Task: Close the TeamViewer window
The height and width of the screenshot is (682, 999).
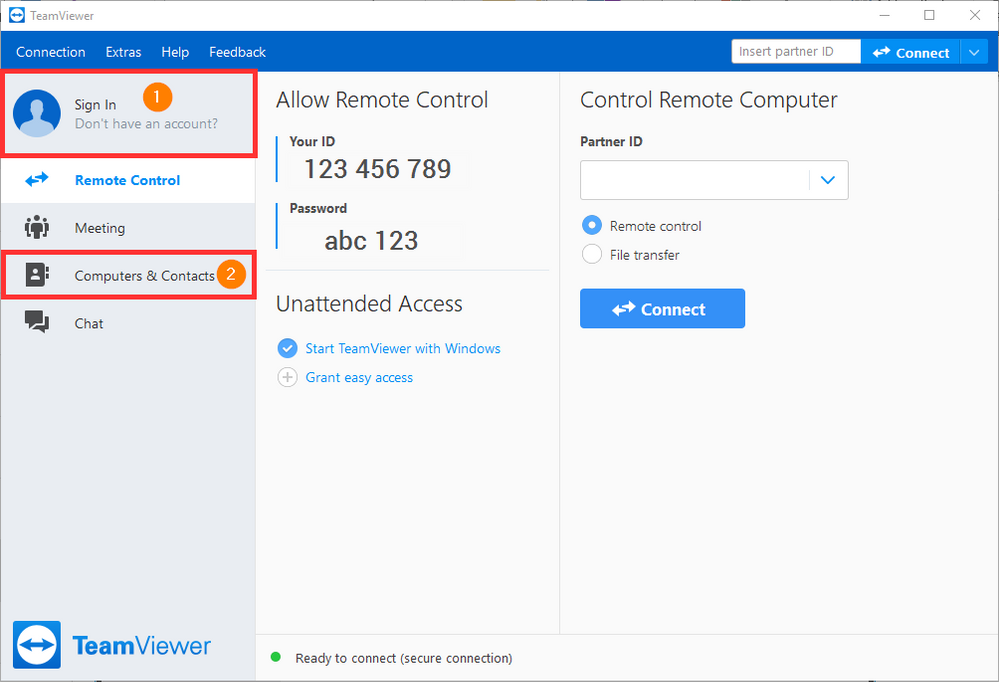Action: tap(975, 15)
